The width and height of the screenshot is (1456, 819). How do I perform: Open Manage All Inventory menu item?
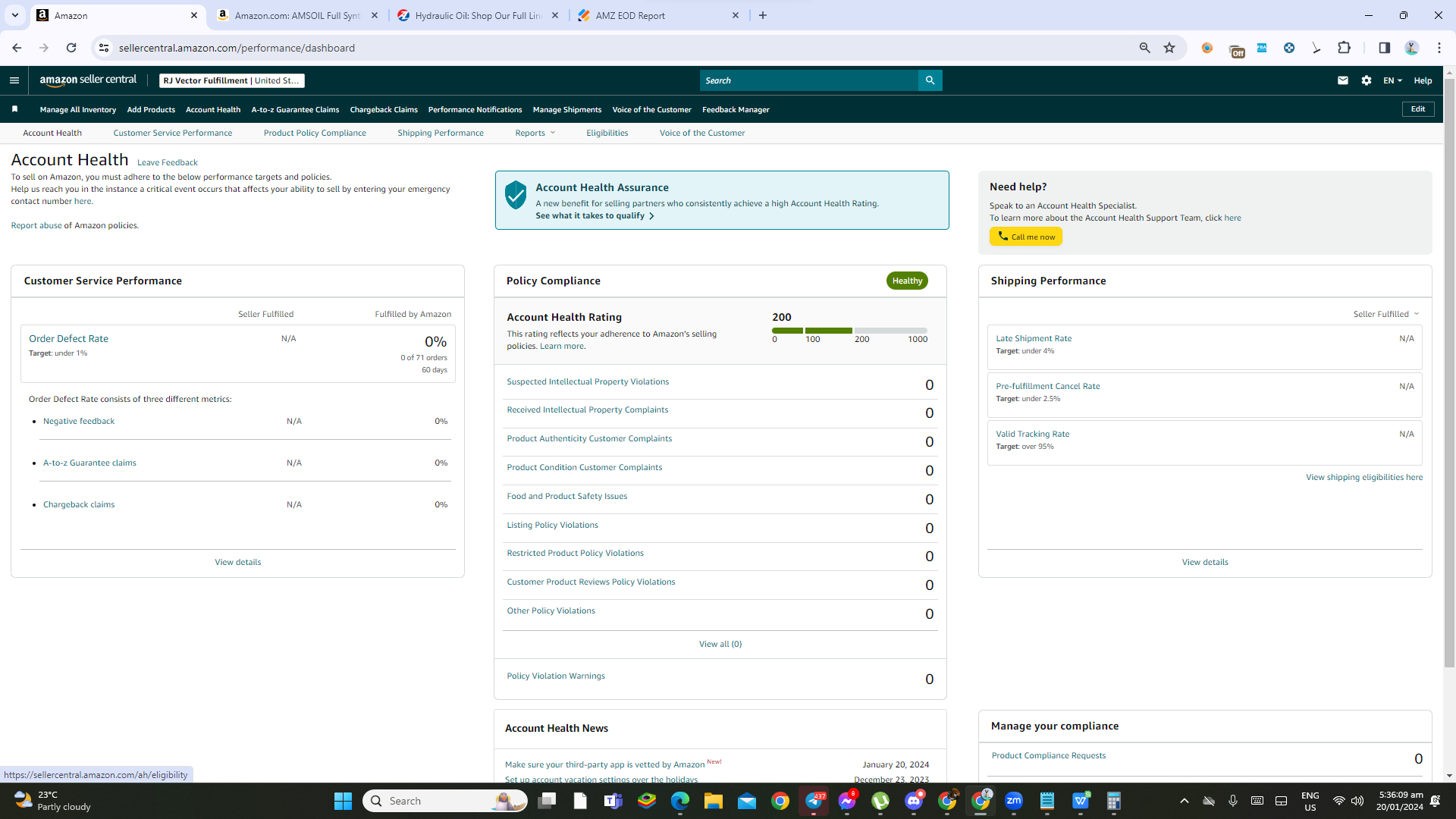point(78,109)
